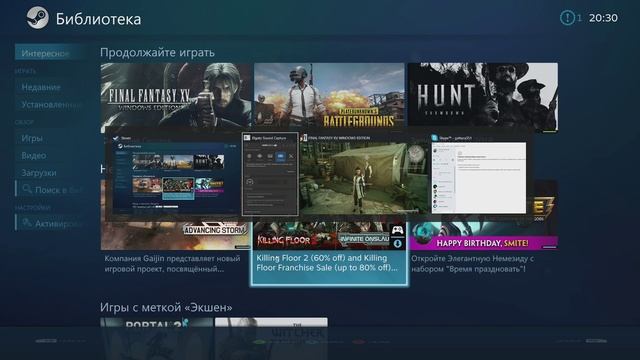Screen dimensions: 640x360
Task: Click the Активировать product button
Action: 50,223
